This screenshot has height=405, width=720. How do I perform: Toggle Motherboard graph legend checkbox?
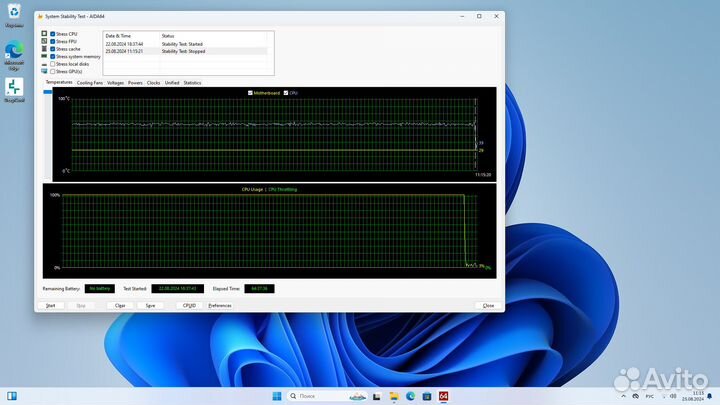pos(250,92)
